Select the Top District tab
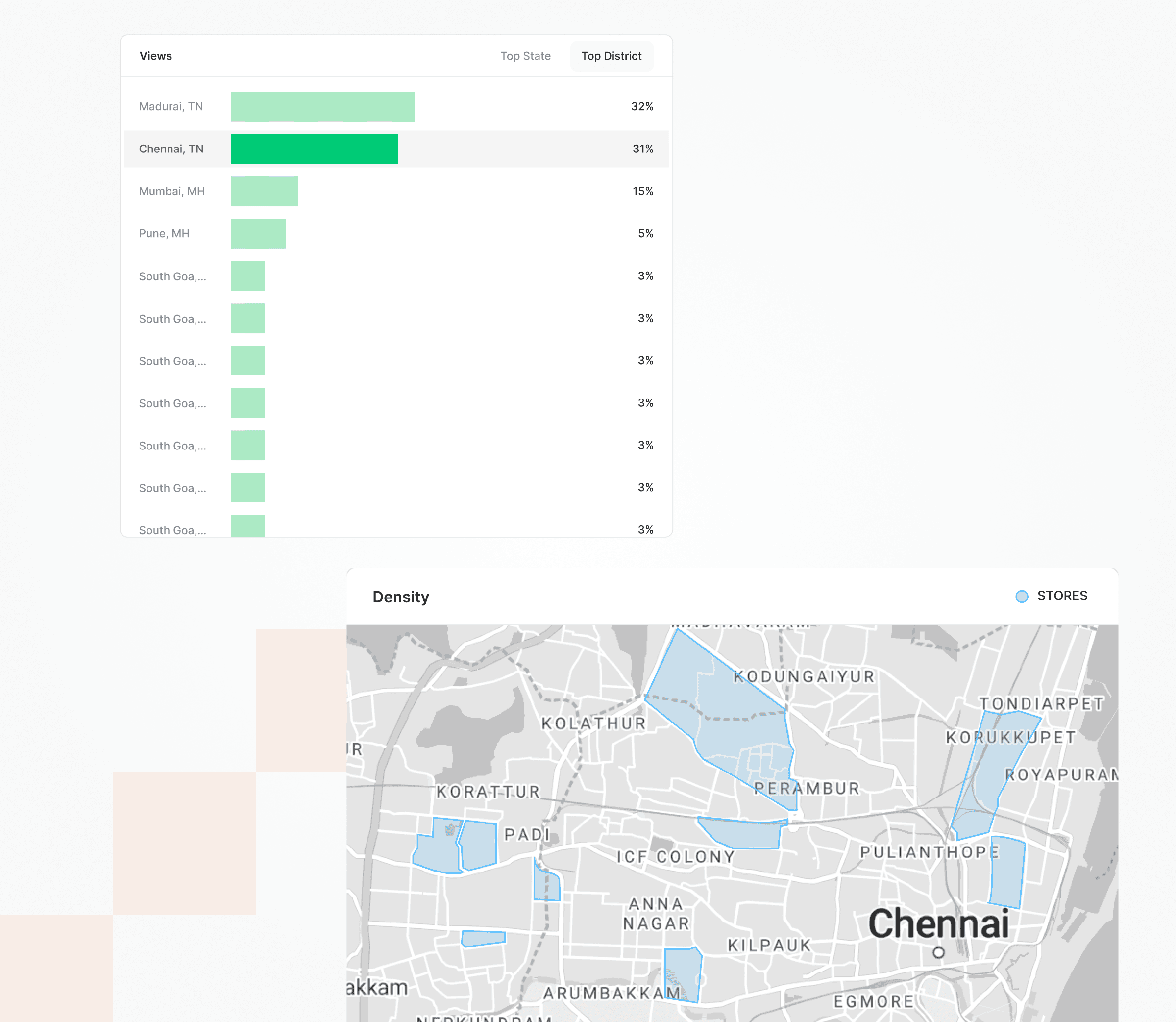Image resolution: width=1176 pixels, height=1022 pixels. (x=611, y=56)
